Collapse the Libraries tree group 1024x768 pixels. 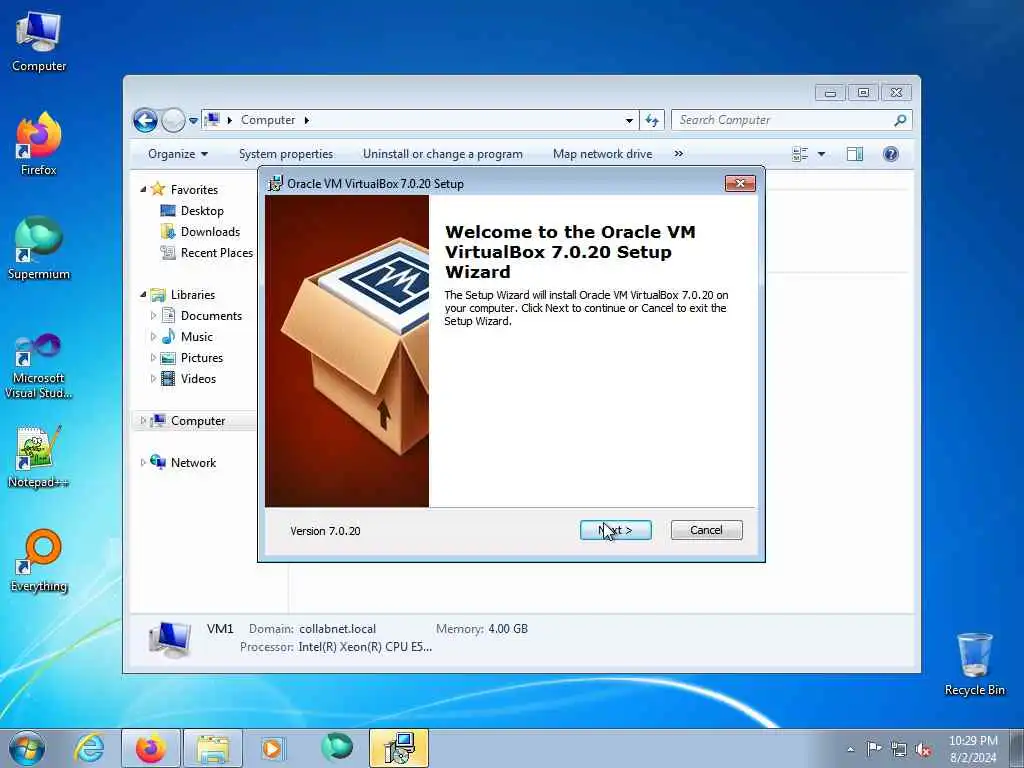[143, 295]
